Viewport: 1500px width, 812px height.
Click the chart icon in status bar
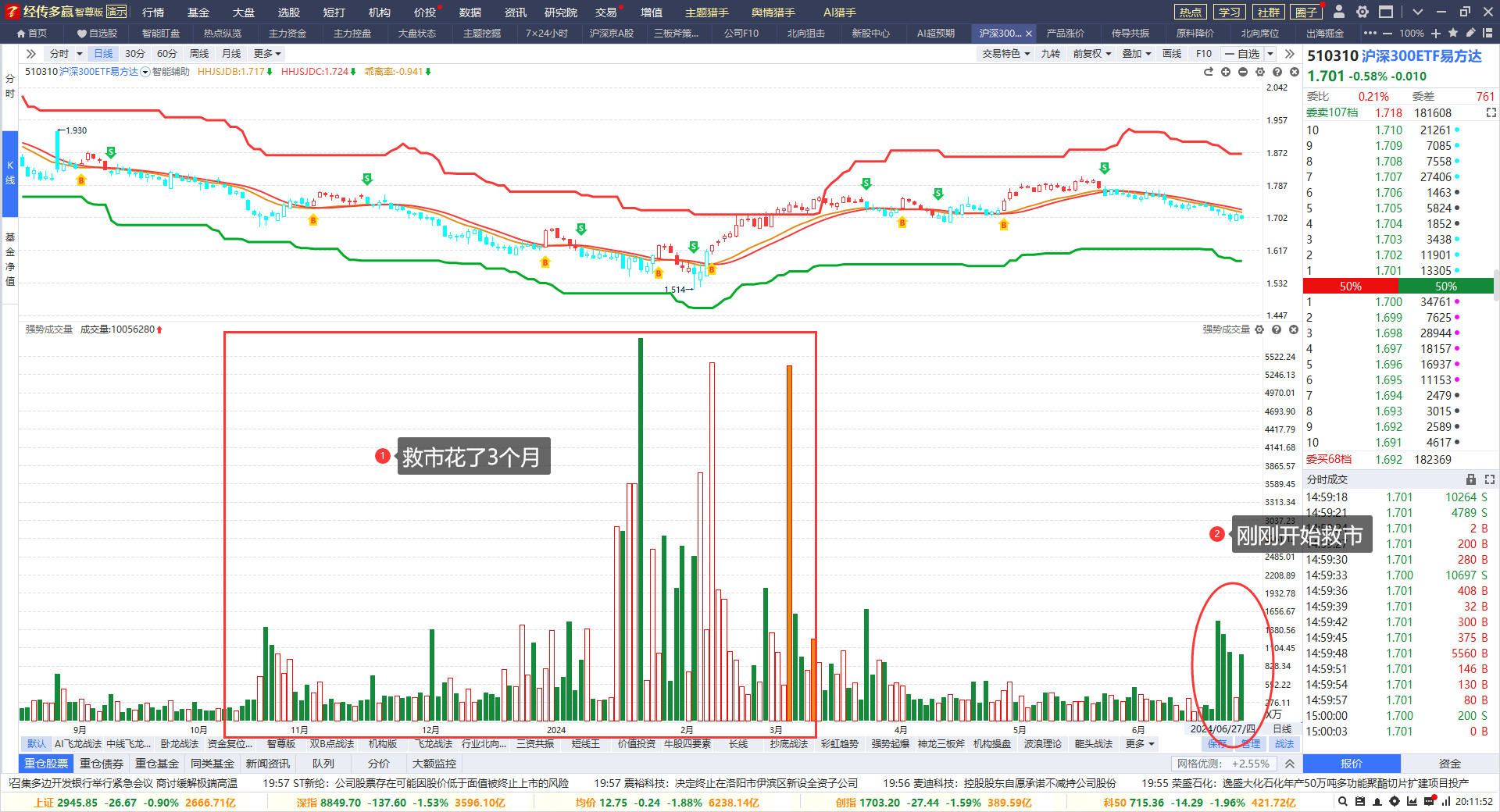1412,801
